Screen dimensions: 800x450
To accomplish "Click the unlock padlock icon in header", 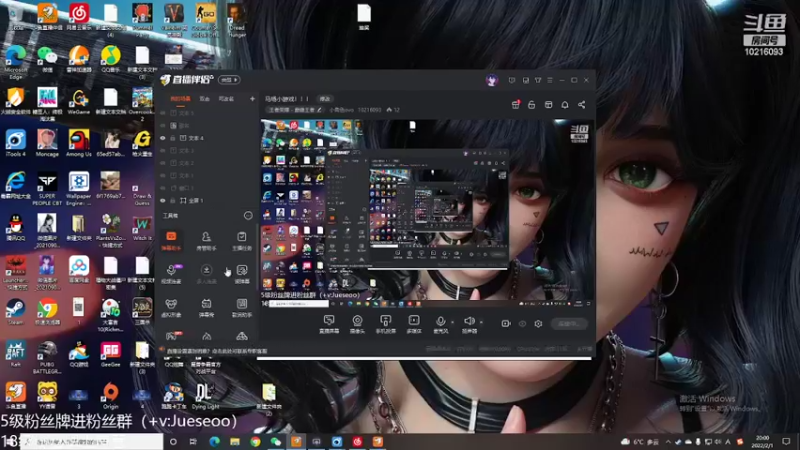I will coord(532,105).
